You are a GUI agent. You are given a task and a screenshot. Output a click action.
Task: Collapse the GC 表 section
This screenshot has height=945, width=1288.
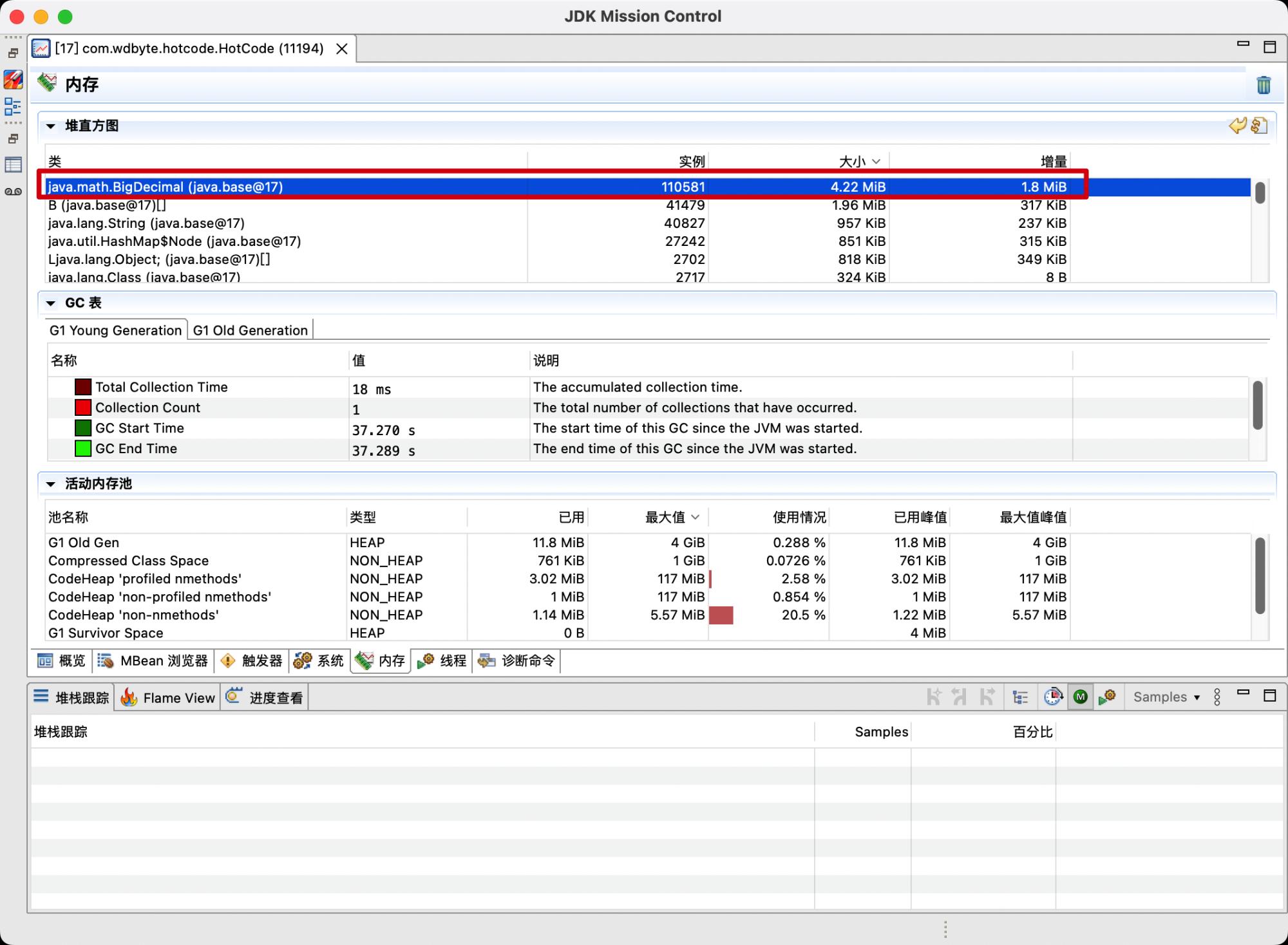[x=51, y=303]
